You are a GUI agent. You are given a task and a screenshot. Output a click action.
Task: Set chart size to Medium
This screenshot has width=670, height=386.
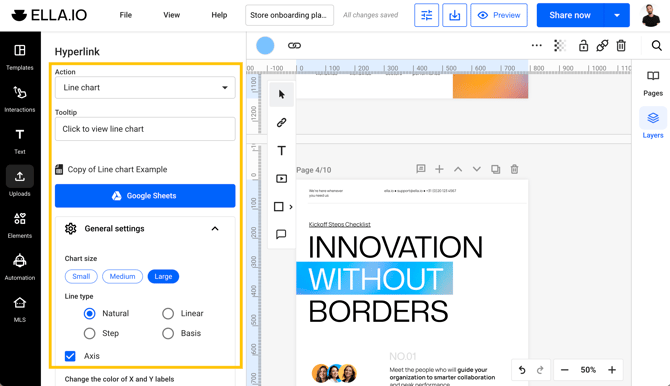[122, 277]
